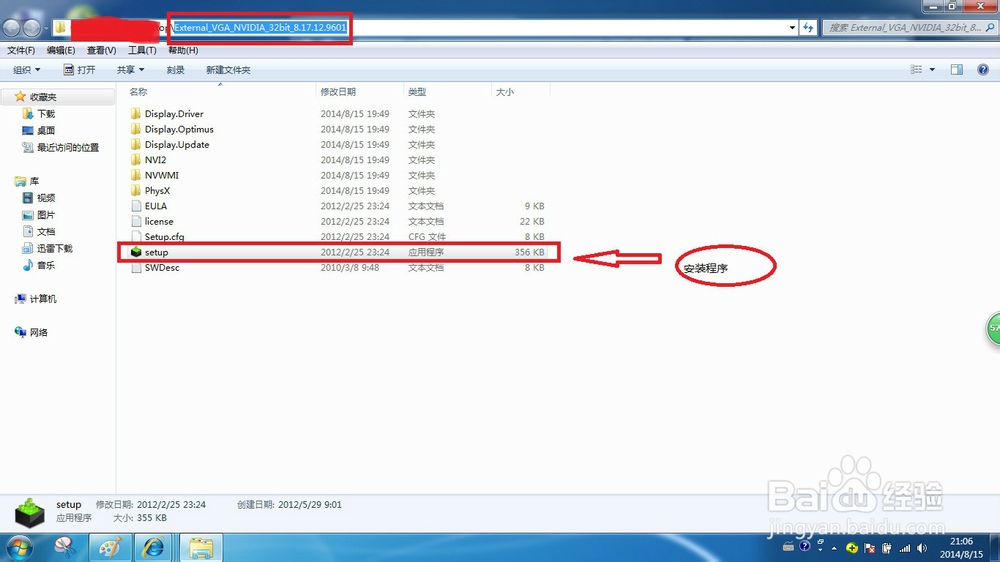Image resolution: width=1000 pixels, height=562 pixels.
Task: Toggle the preview pane icon
Action: pos(957,70)
